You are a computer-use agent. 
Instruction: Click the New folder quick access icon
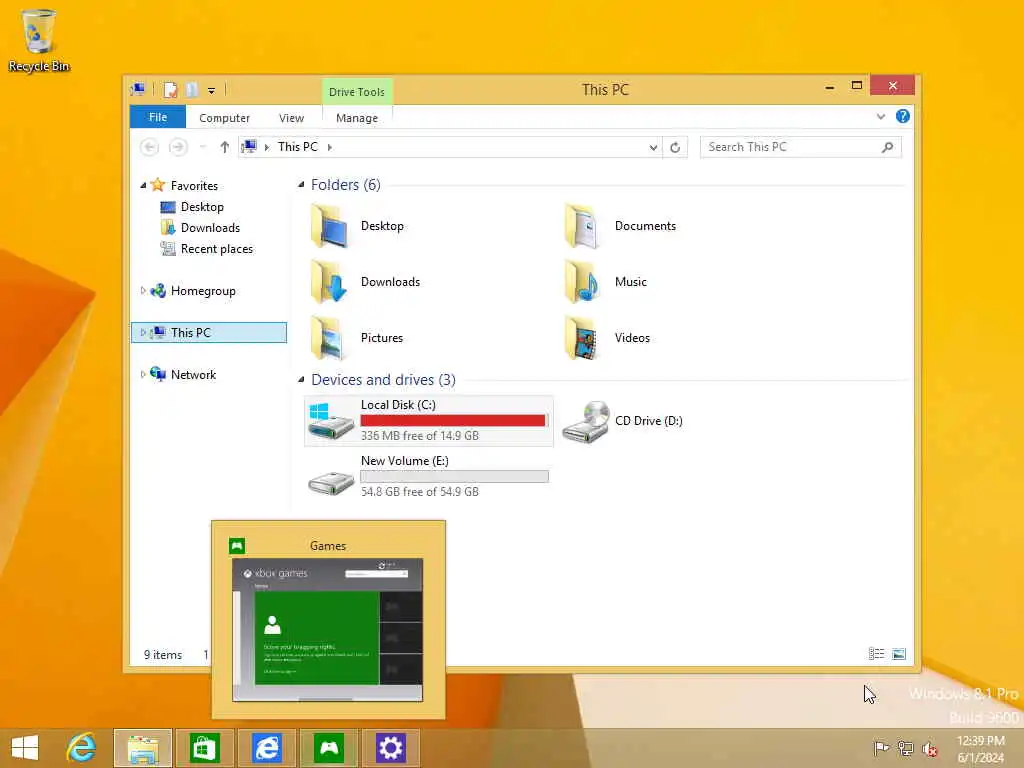pos(191,90)
